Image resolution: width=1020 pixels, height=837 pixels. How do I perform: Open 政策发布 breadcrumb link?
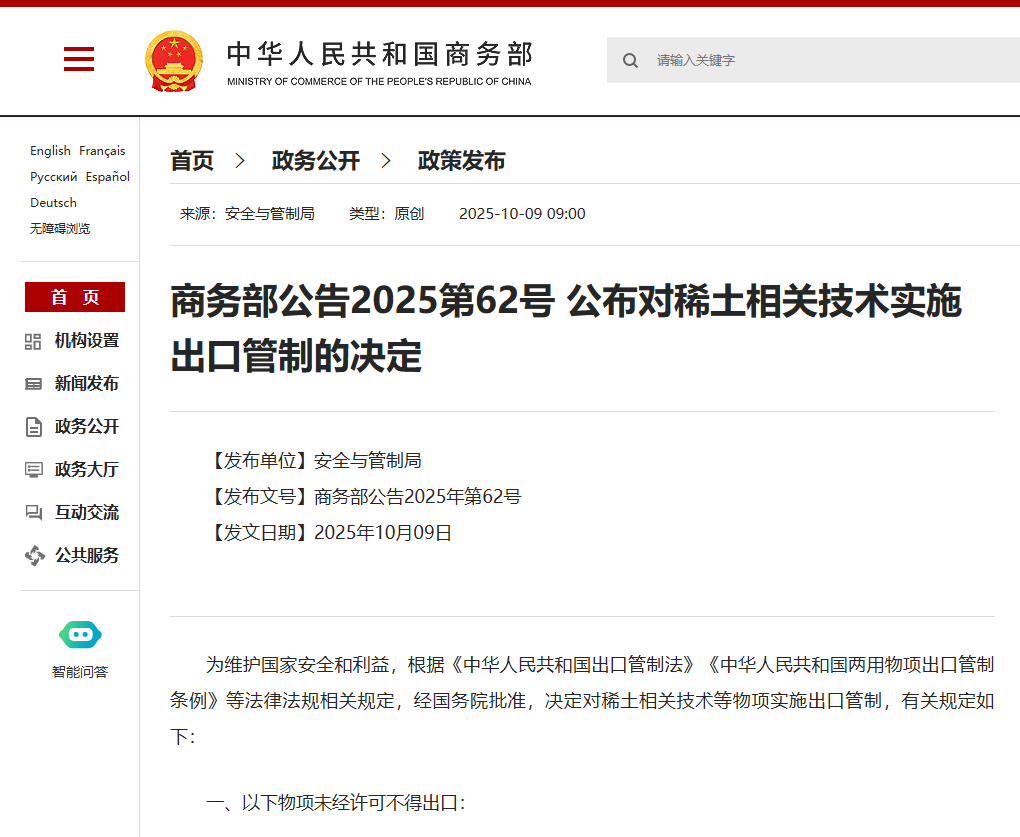461,161
